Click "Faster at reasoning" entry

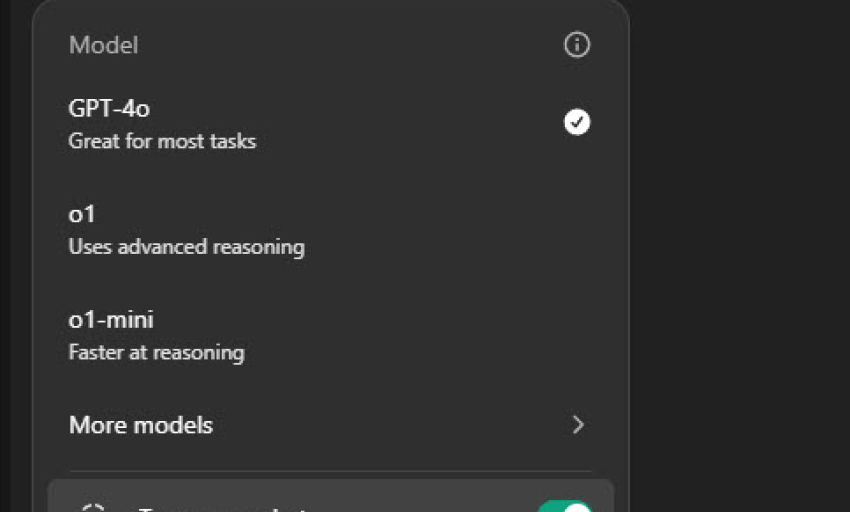click(157, 353)
